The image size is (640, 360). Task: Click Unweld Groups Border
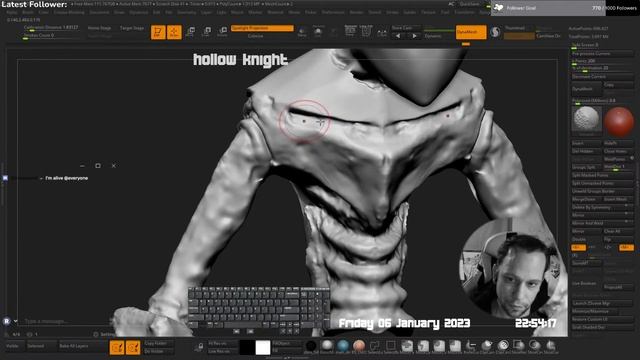click(602, 191)
